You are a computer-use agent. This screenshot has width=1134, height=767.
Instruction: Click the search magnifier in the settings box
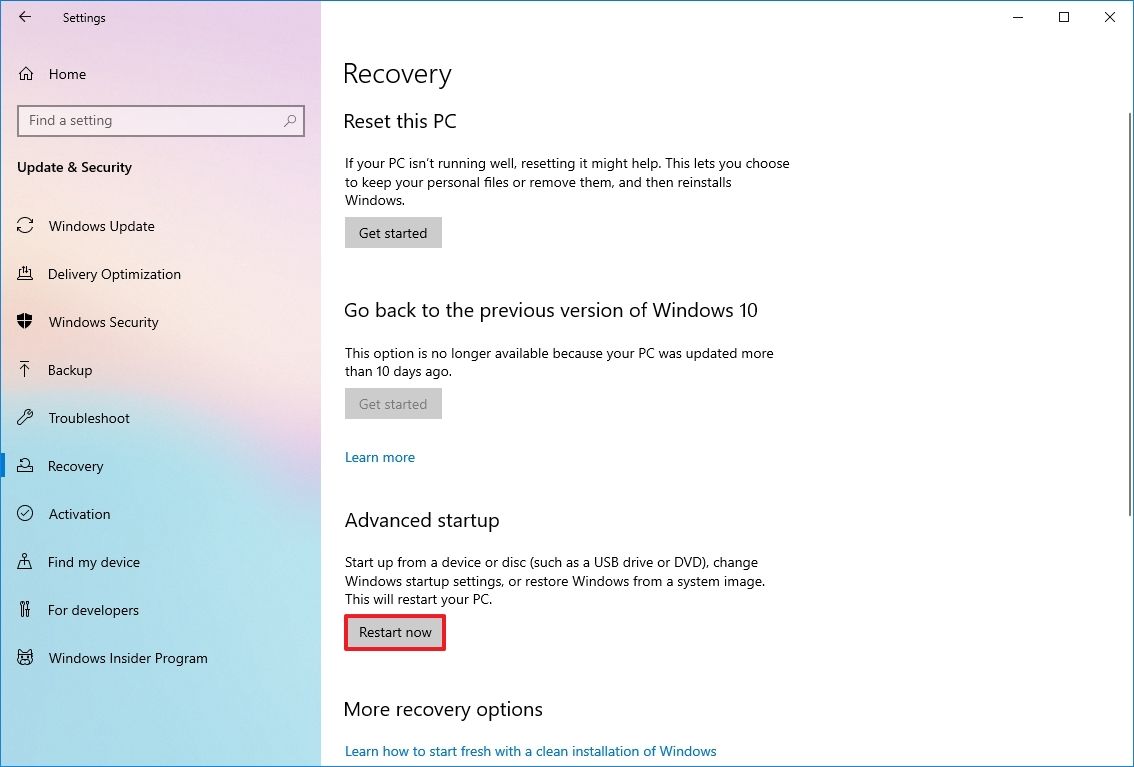click(290, 120)
